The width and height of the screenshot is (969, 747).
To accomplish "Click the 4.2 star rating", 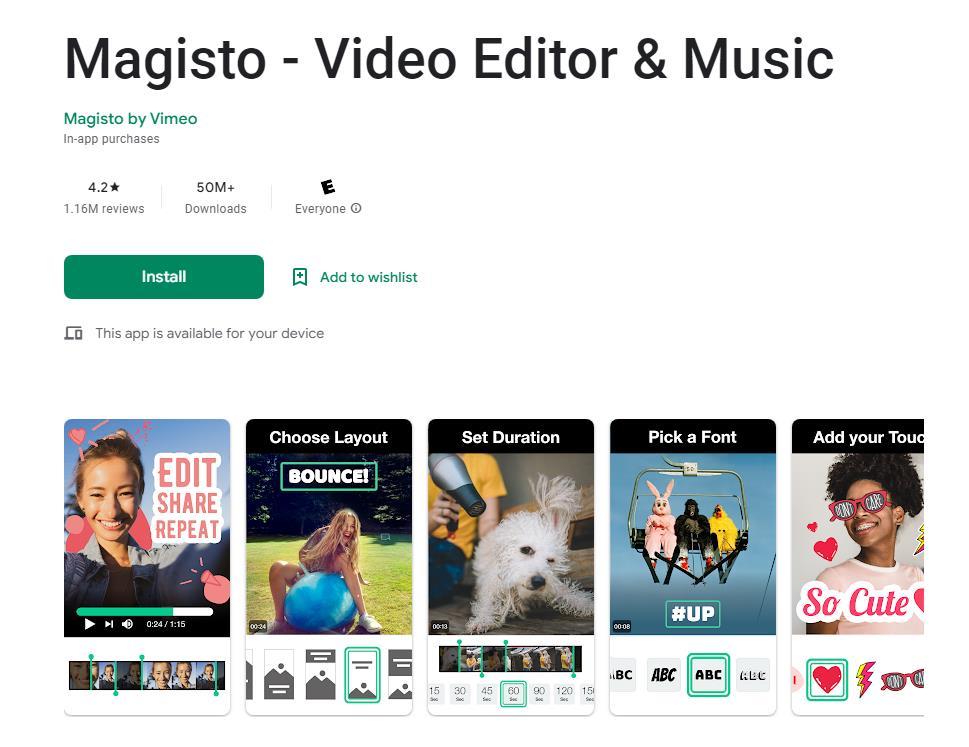I will coord(104,187).
